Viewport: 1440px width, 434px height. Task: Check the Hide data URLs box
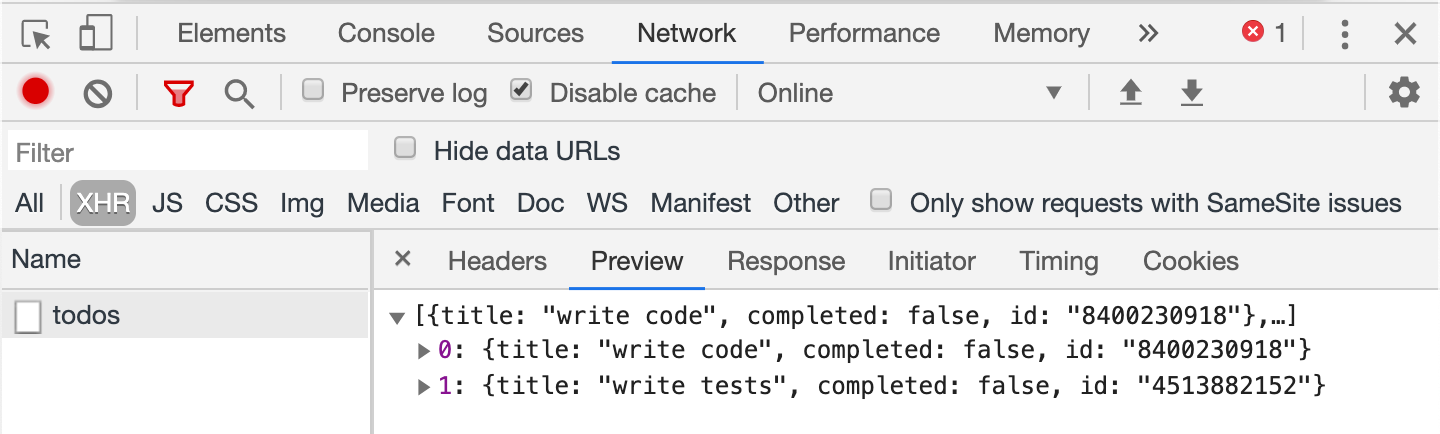click(405, 149)
